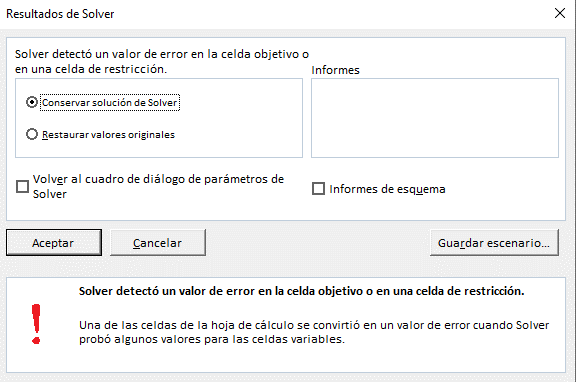Screen dimensions: 576x382
Task: Click the Cancelar button
Action: click(158, 242)
